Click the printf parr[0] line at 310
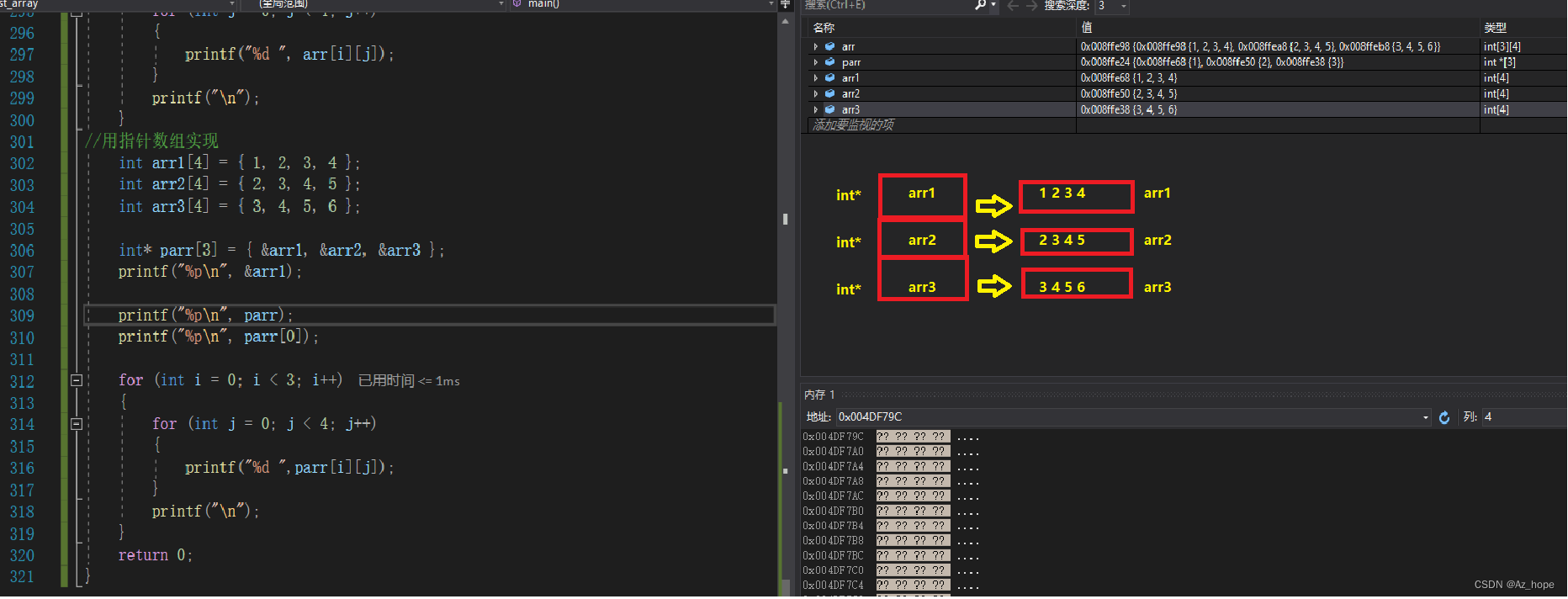Screen dimensions: 1568x599 (219, 337)
